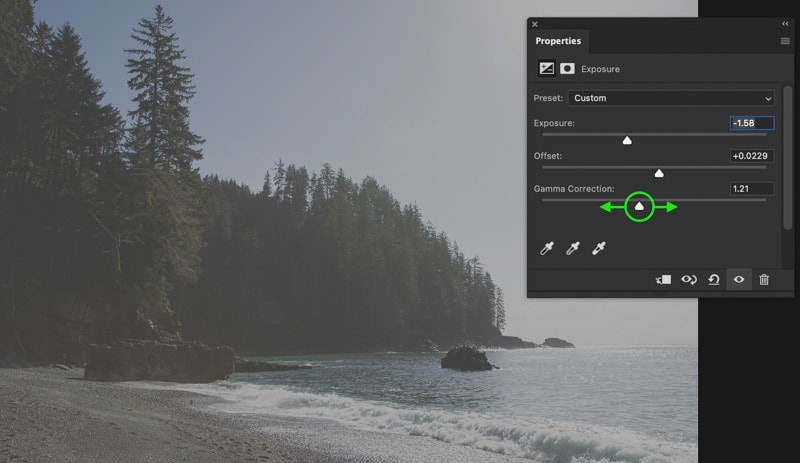Collapse the Properties panel
Viewport: 800px width, 463px height.
pos(785,24)
